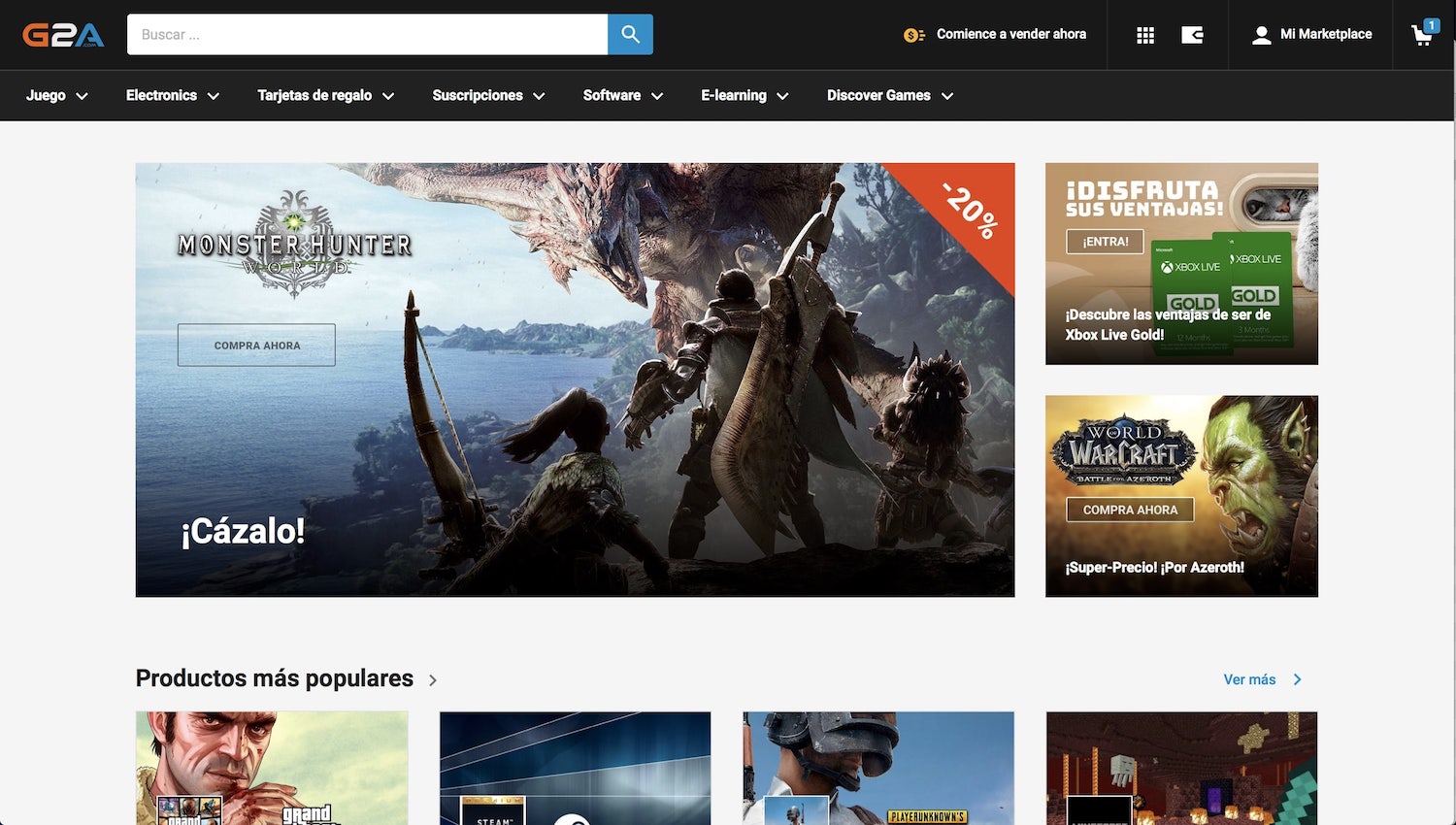
Task: Click the coin icon beside Comience a vender ahora
Action: pos(910,34)
